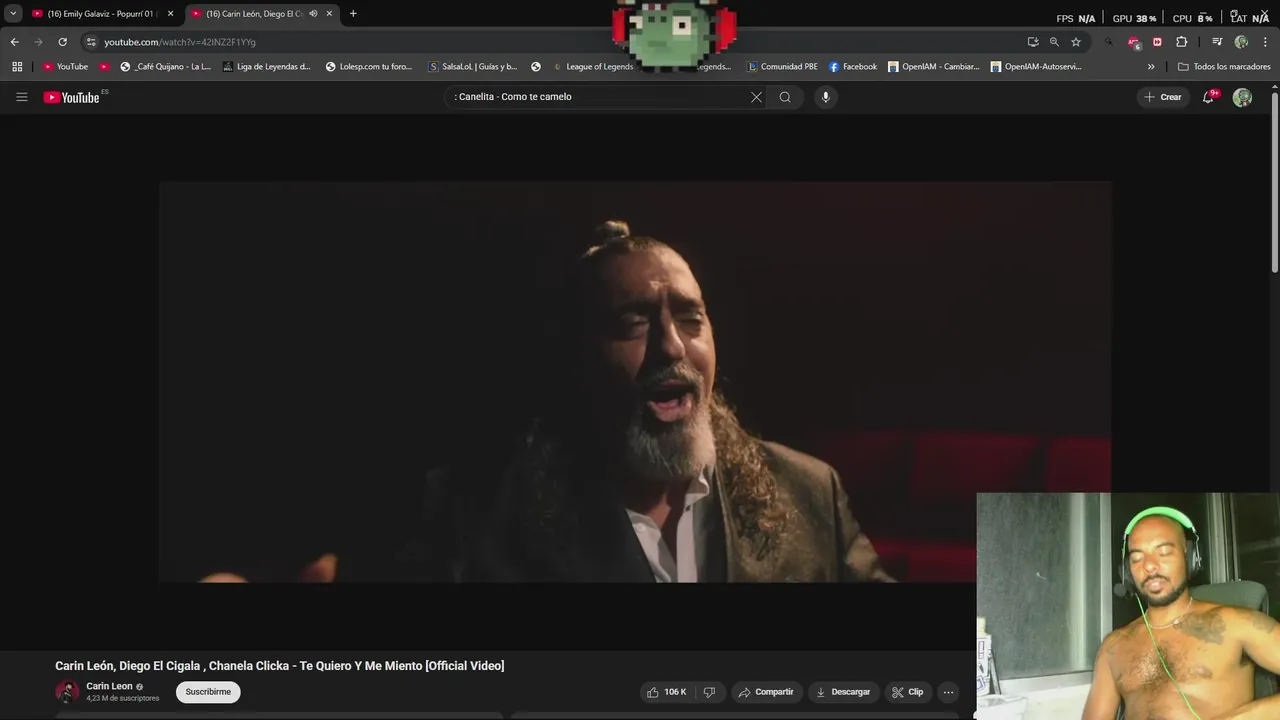Open the Carin Leon channel name link
This screenshot has height=720, width=1280.
coord(109,686)
